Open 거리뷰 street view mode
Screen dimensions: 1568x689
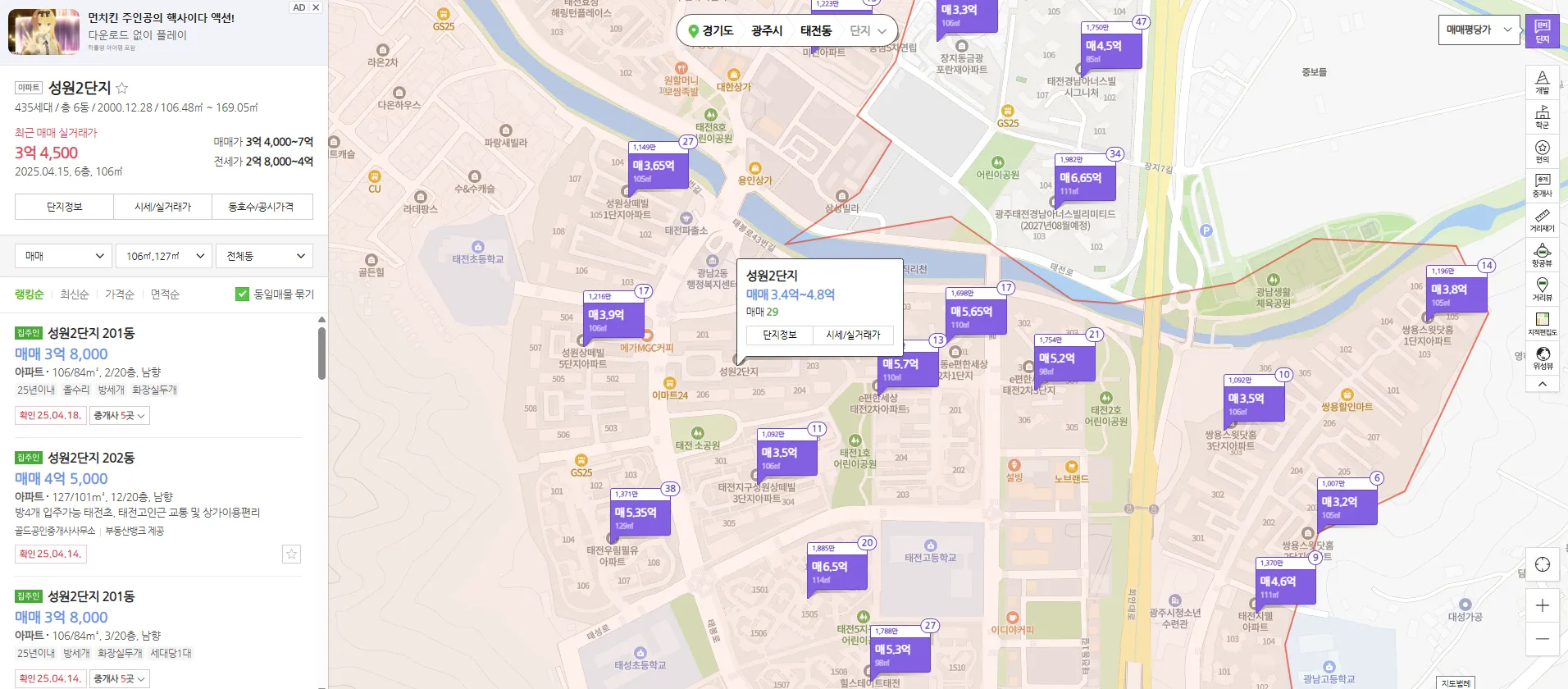click(1542, 289)
